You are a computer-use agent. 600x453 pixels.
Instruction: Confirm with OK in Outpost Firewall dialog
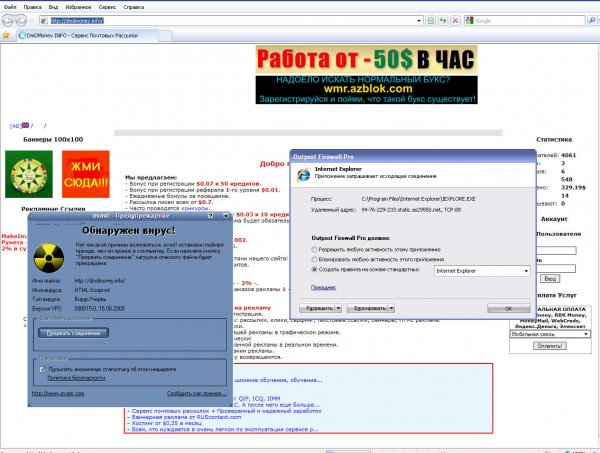click(509, 308)
